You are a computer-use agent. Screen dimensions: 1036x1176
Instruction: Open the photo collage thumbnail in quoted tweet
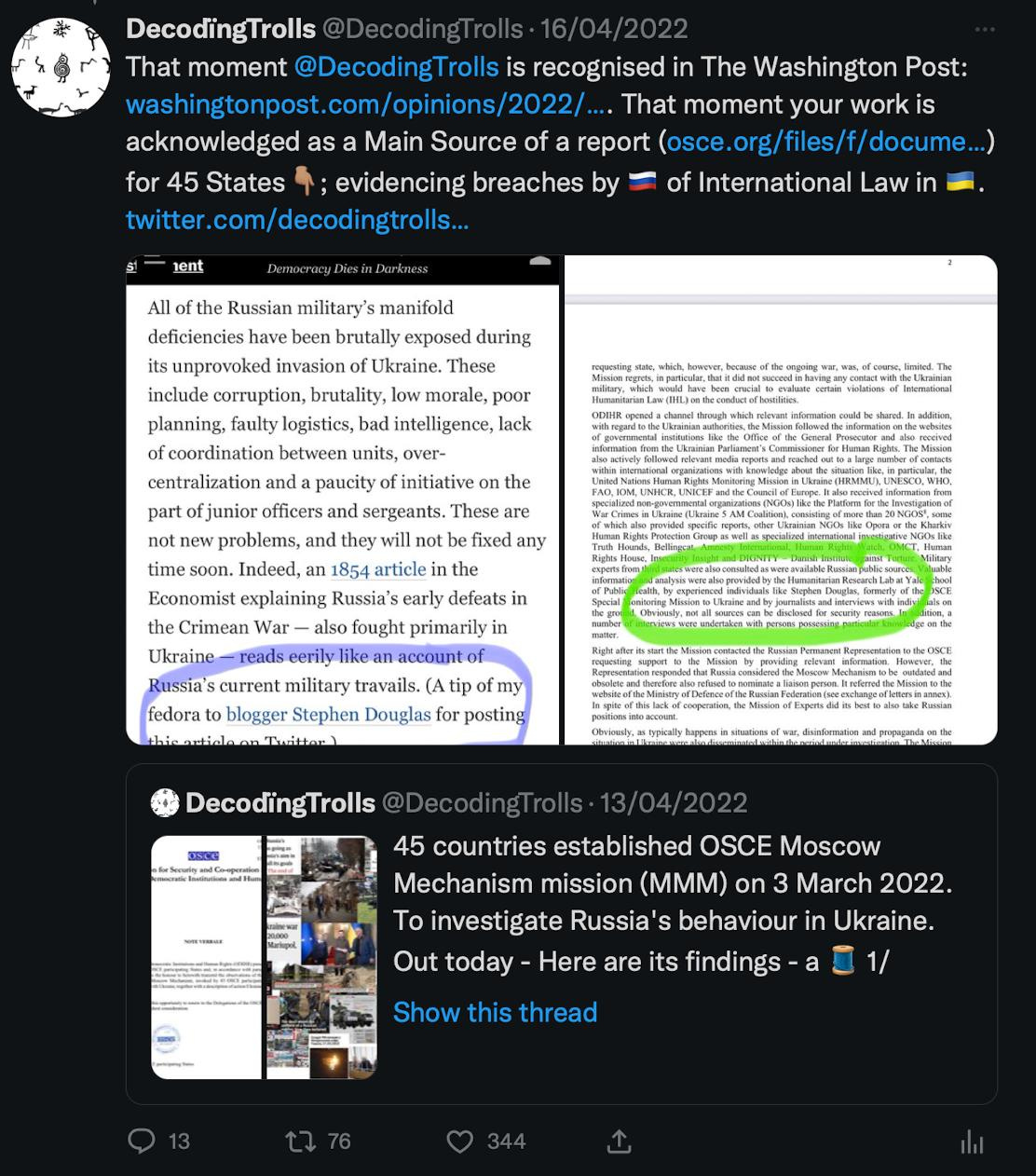pos(321,957)
